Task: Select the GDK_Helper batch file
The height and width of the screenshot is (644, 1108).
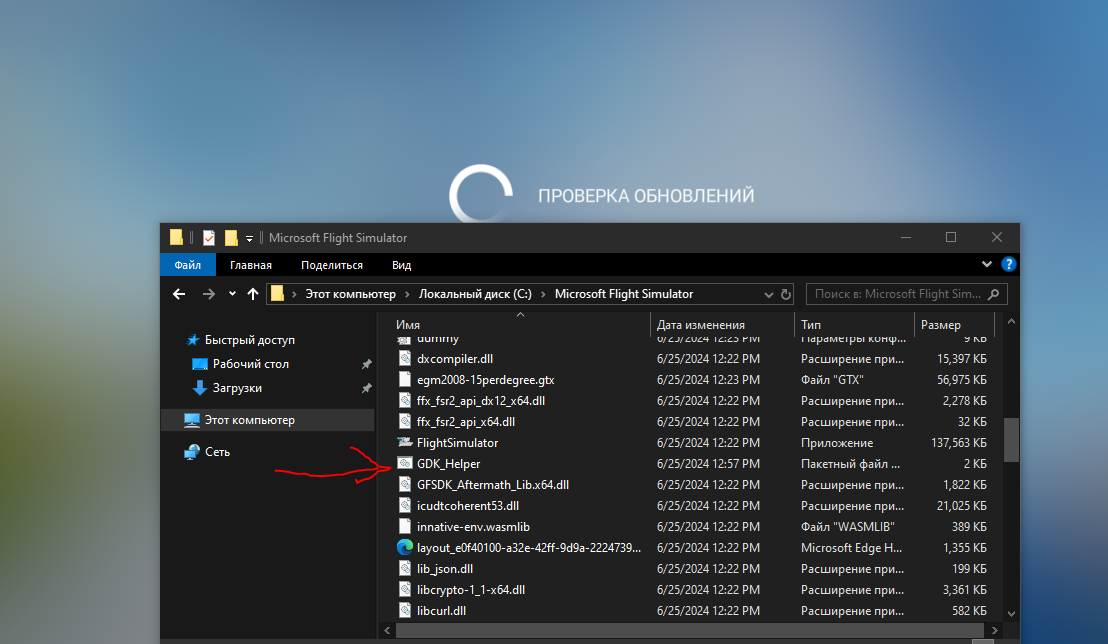Action: 448,464
